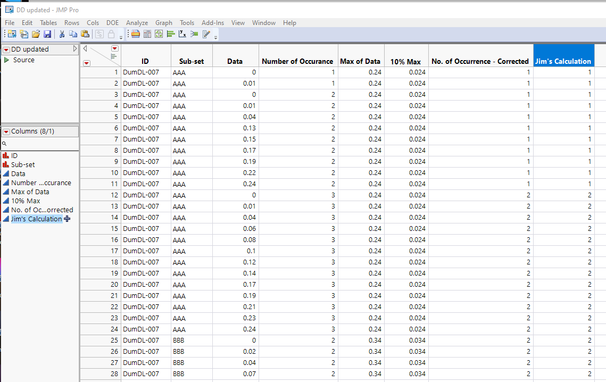Image resolution: width=606 pixels, height=382 pixels.
Task: Click the continuous icon next to Data column
Action: pyautogui.click(x=6, y=174)
